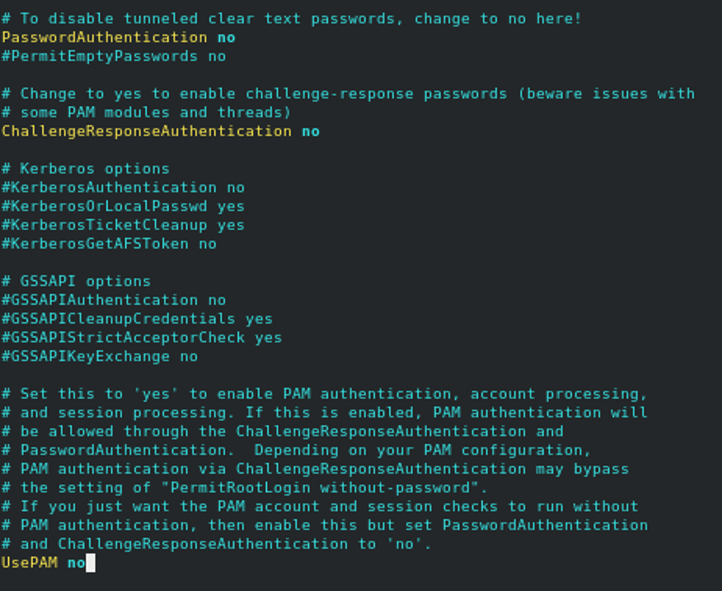Click the #KerberosOrLocalPasswd yes line
The height and width of the screenshot is (591, 722).
click(x=123, y=206)
